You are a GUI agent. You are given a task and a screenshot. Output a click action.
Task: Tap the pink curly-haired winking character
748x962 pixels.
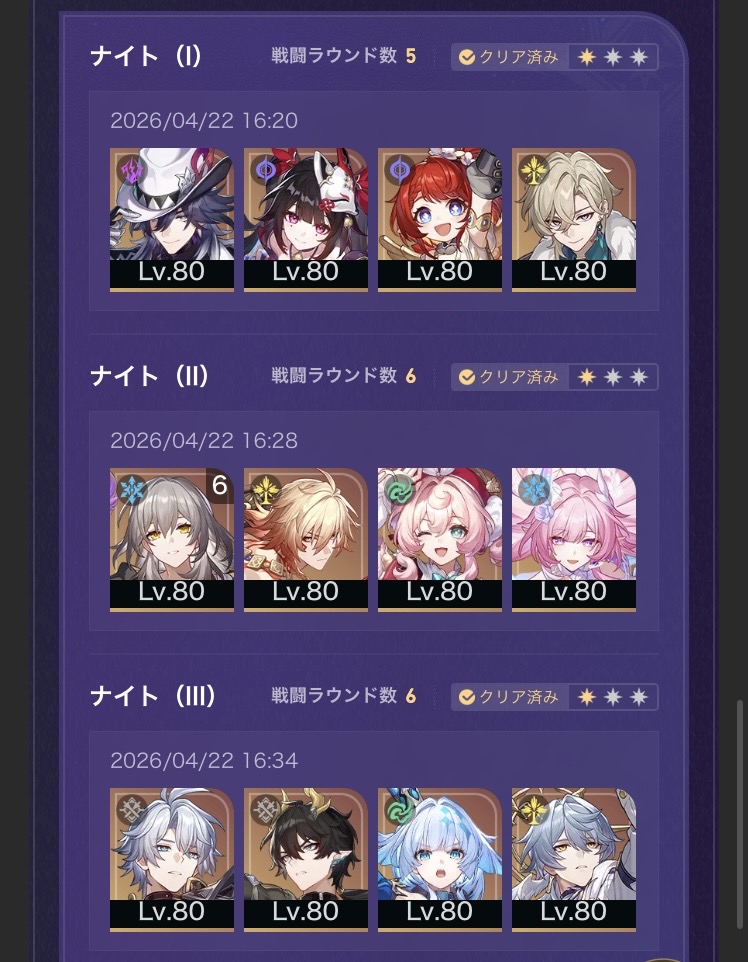[439, 539]
